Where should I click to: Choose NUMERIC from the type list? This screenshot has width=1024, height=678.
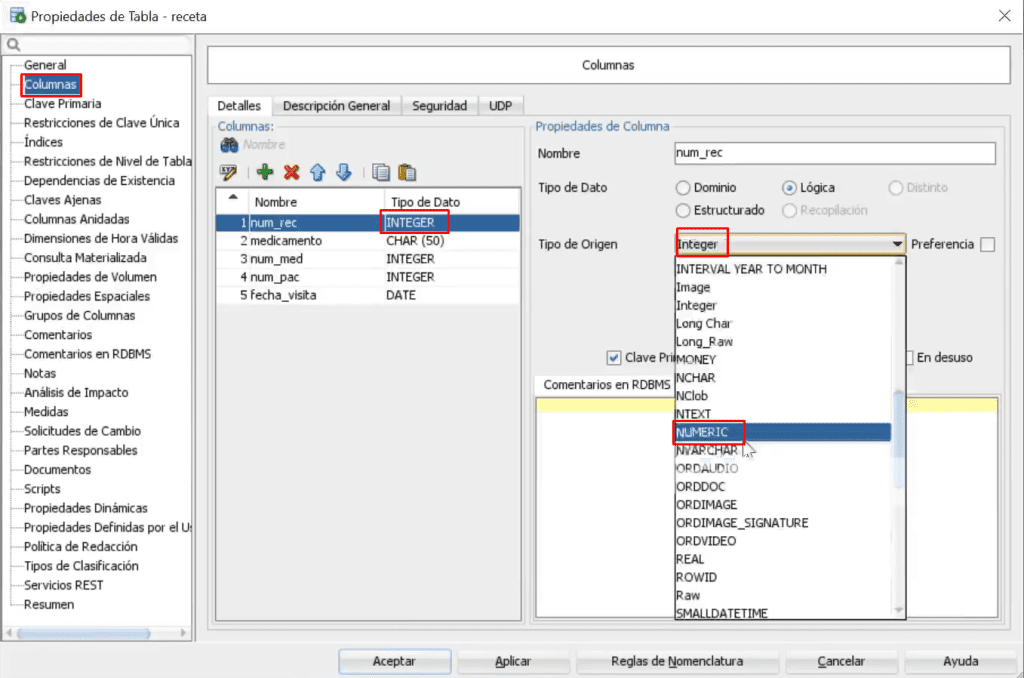point(782,432)
